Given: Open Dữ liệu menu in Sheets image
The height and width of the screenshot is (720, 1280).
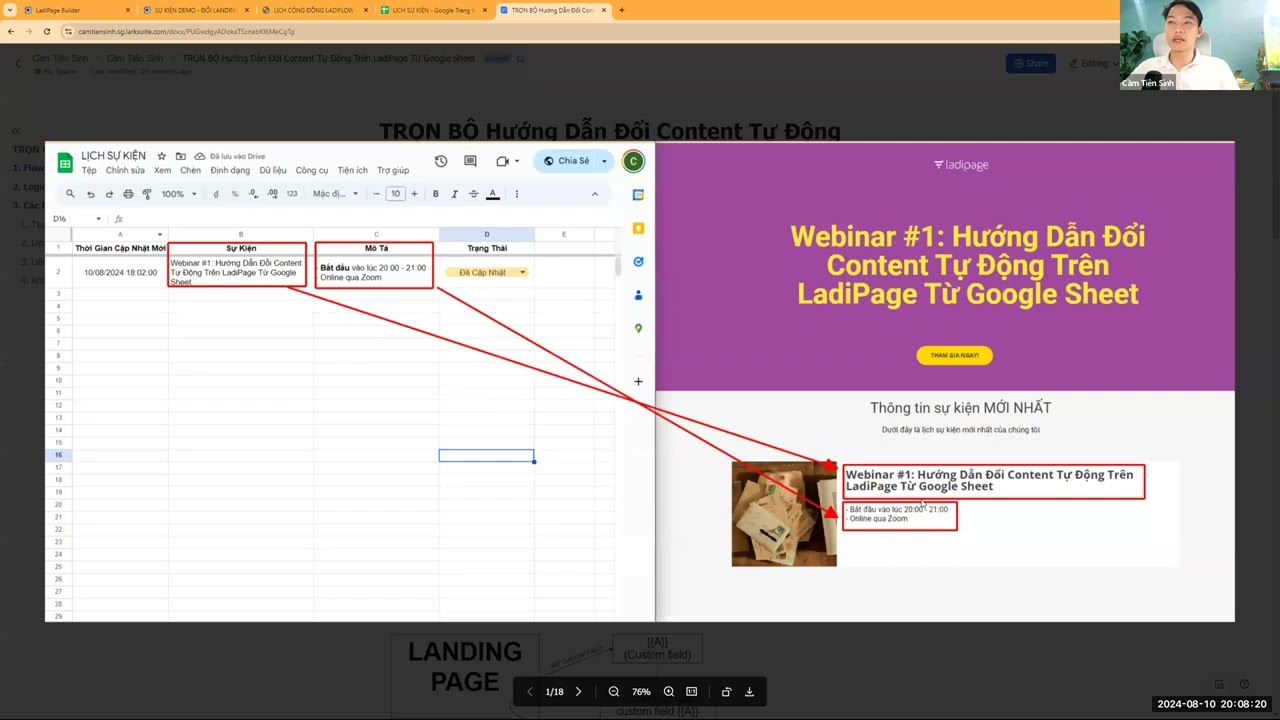Looking at the screenshot, I should click(273, 171).
